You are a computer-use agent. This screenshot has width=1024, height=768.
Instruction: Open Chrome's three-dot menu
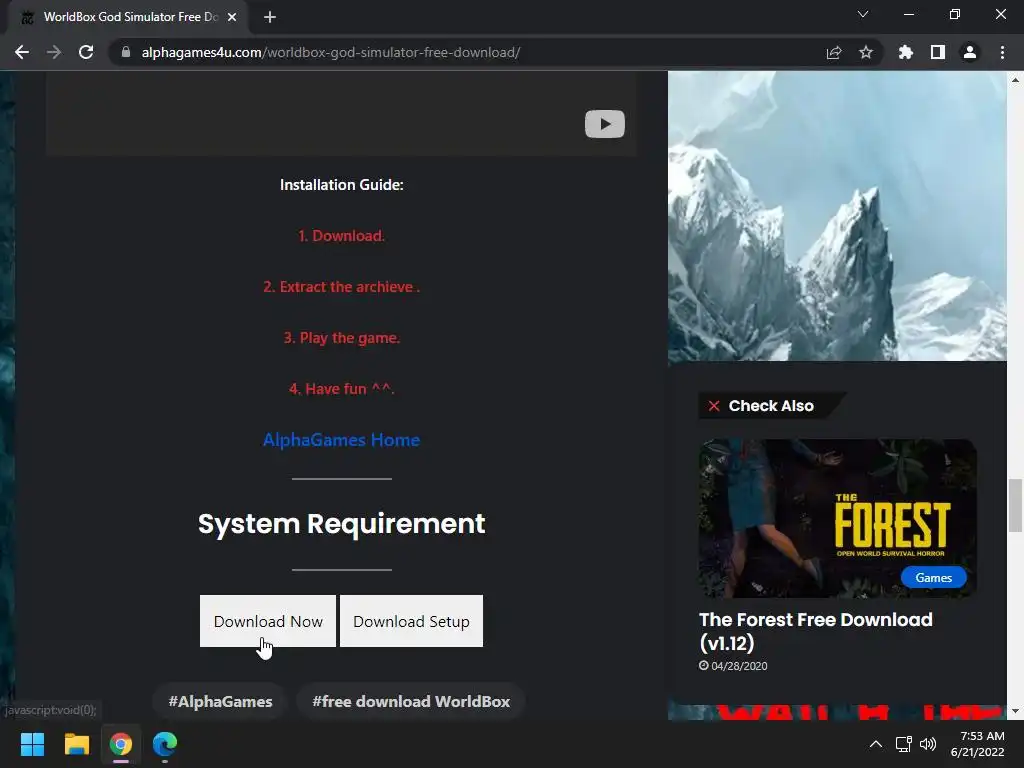point(1002,52)
